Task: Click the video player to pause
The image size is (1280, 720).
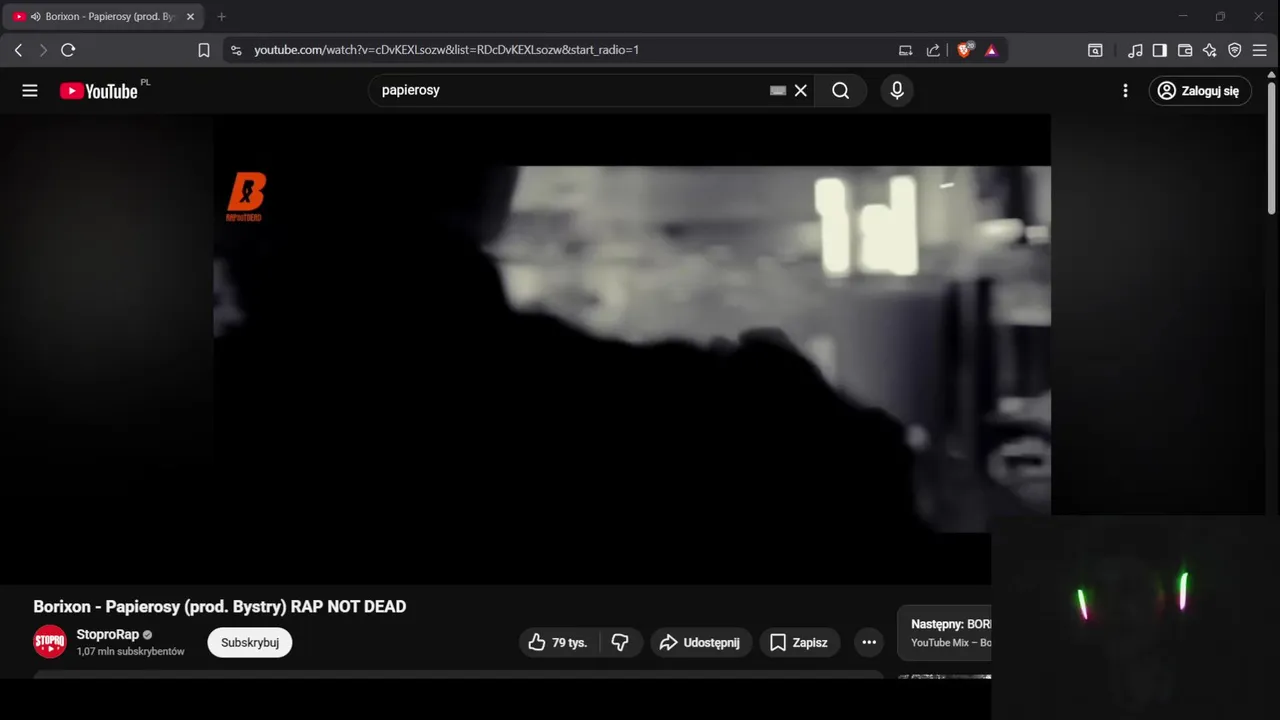Action: (x=632, y=349)
